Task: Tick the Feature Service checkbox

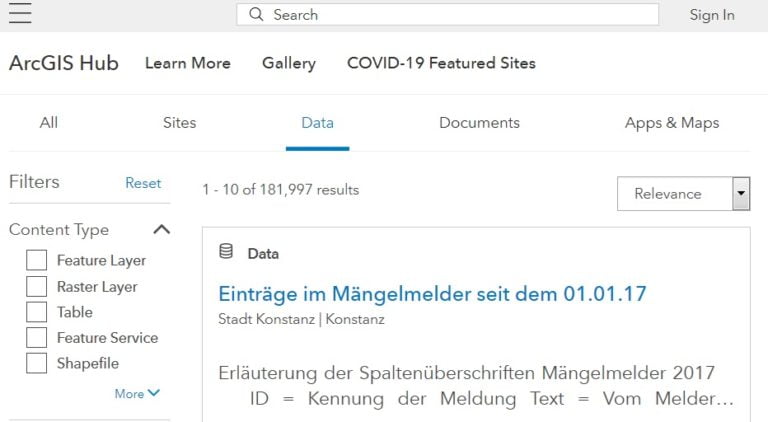Action: click(x=37, y=338)
